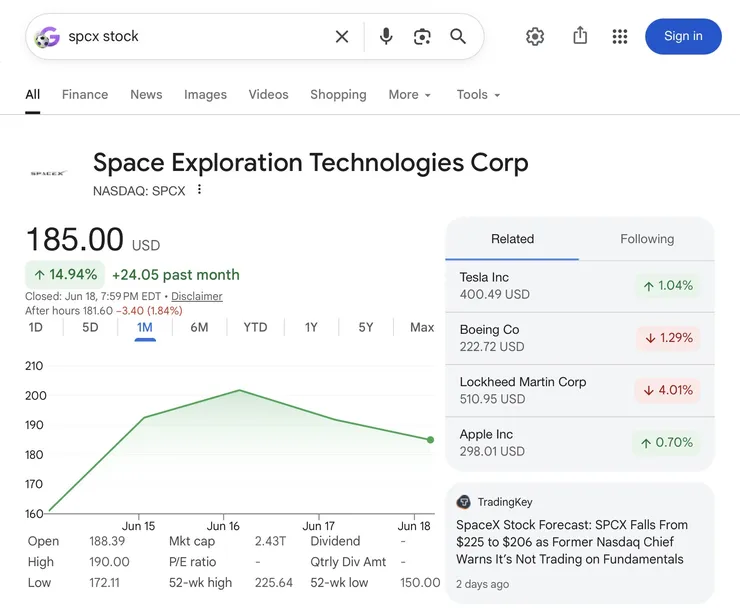The height and width of the screenshot is (614, 740).
Task: Click the Sign in button
Action: pyautogui.click(x=683, y=36)
